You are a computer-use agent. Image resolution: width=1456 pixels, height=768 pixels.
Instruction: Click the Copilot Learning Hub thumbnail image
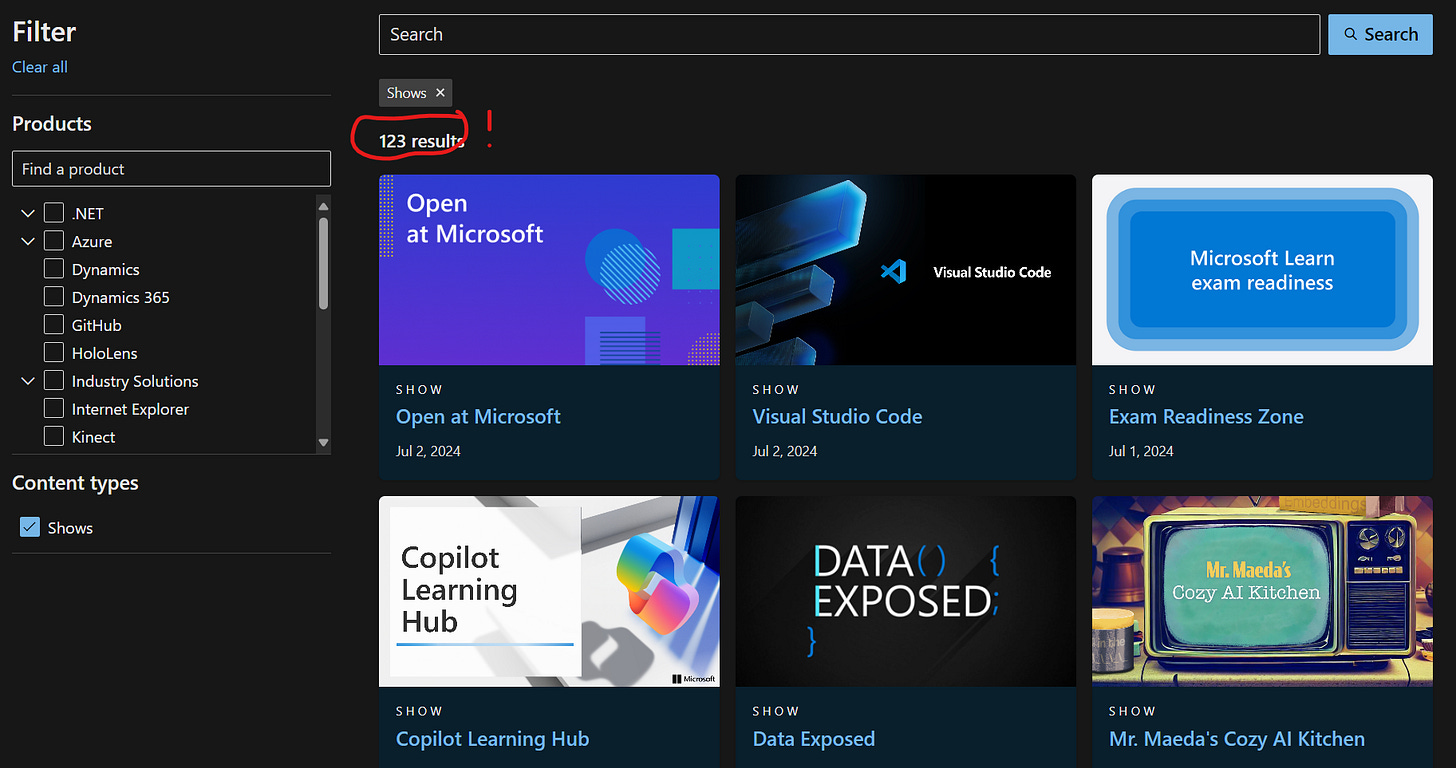point(549,591)
